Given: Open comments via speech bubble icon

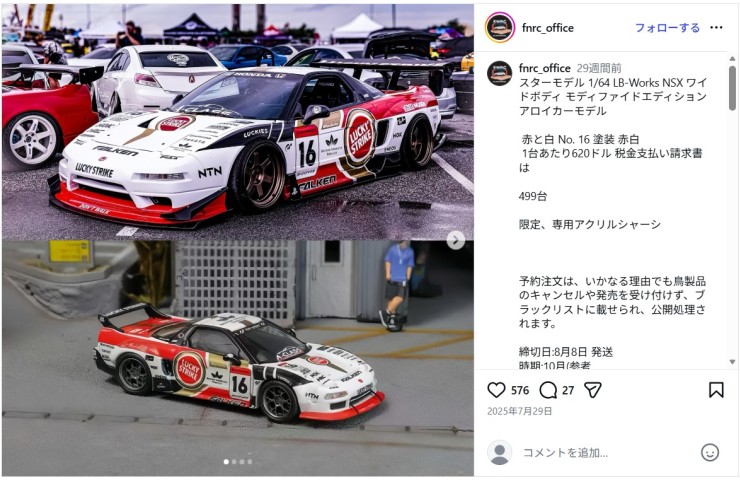Looking at the screenshot, I should tap(548, 390).
